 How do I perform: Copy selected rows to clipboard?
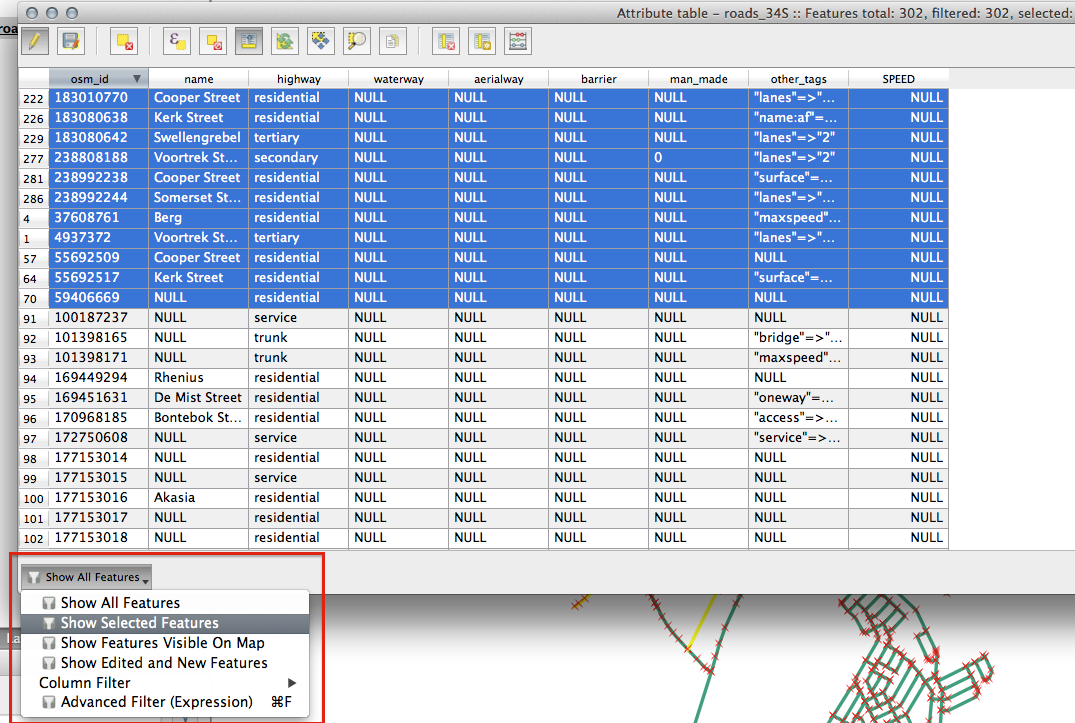point(393,41)
